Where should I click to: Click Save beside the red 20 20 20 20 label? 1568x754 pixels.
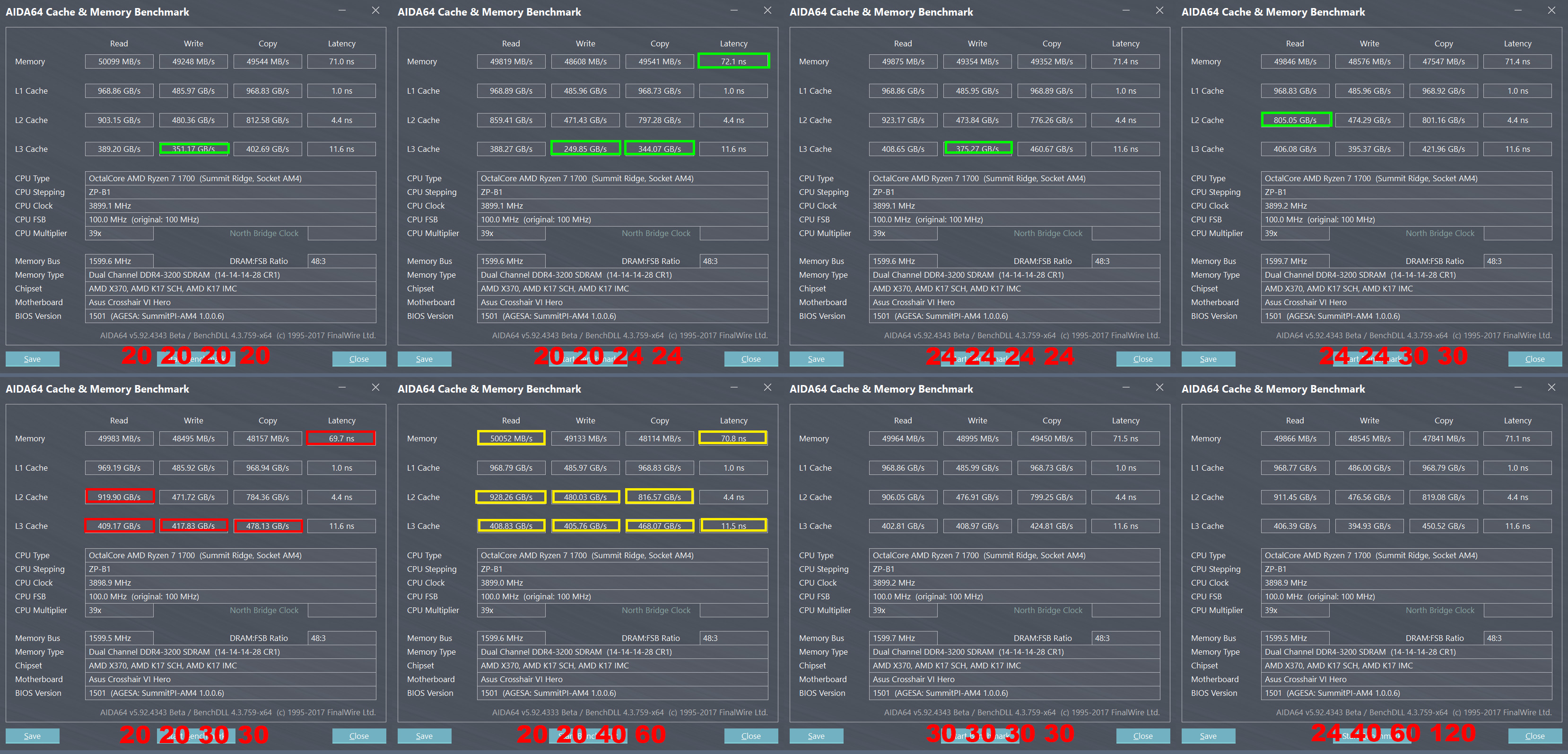(x=32, y=359)
